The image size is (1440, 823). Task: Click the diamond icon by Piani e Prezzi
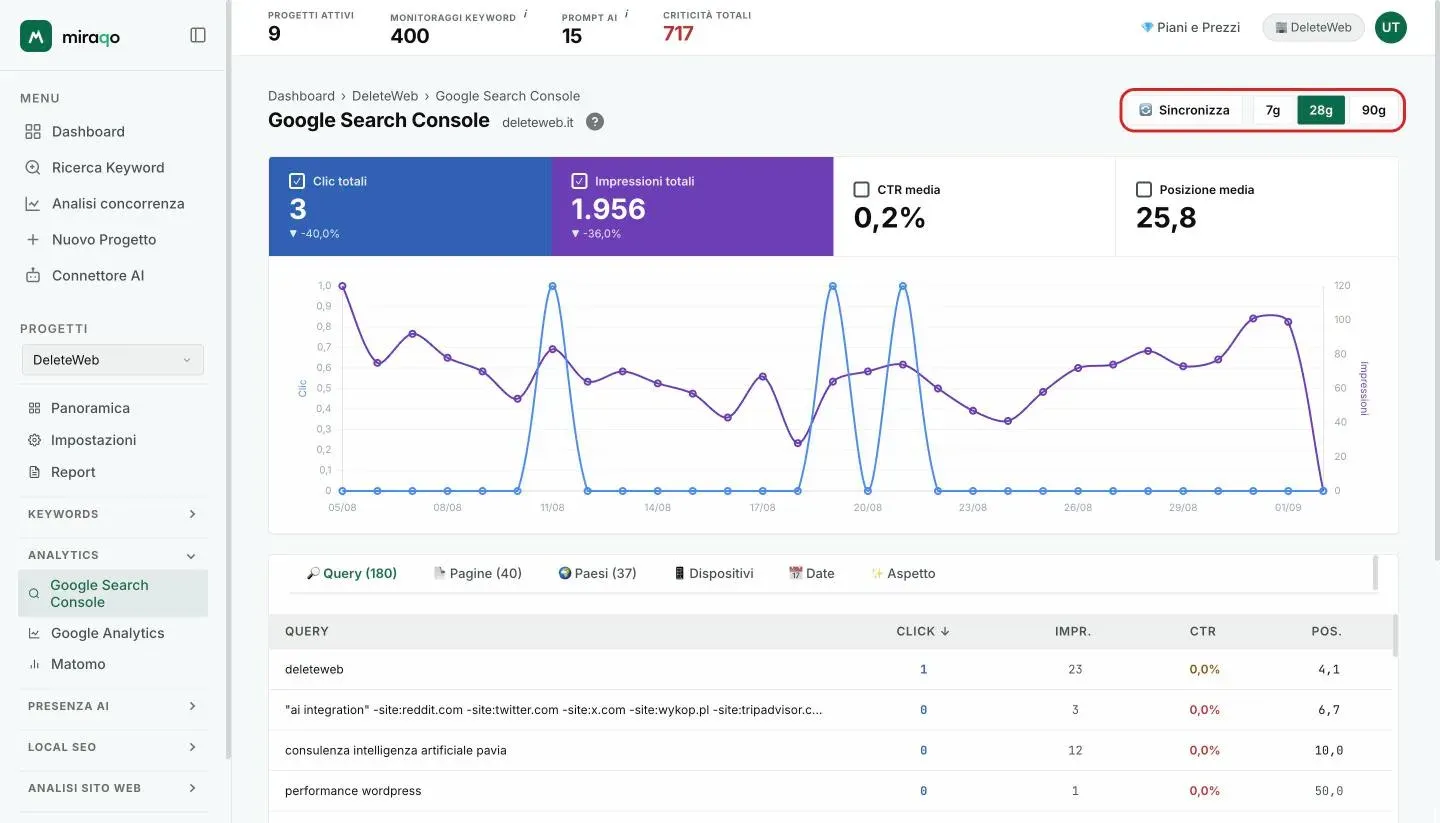[x=1147, y=28]
